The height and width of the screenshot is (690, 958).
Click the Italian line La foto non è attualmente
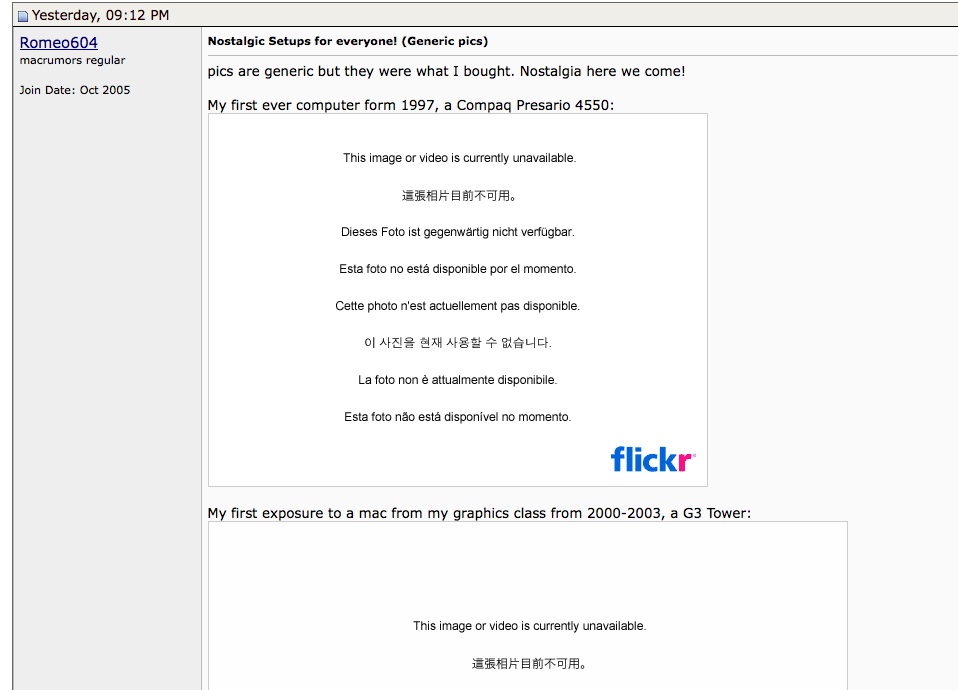pos(458,380)
